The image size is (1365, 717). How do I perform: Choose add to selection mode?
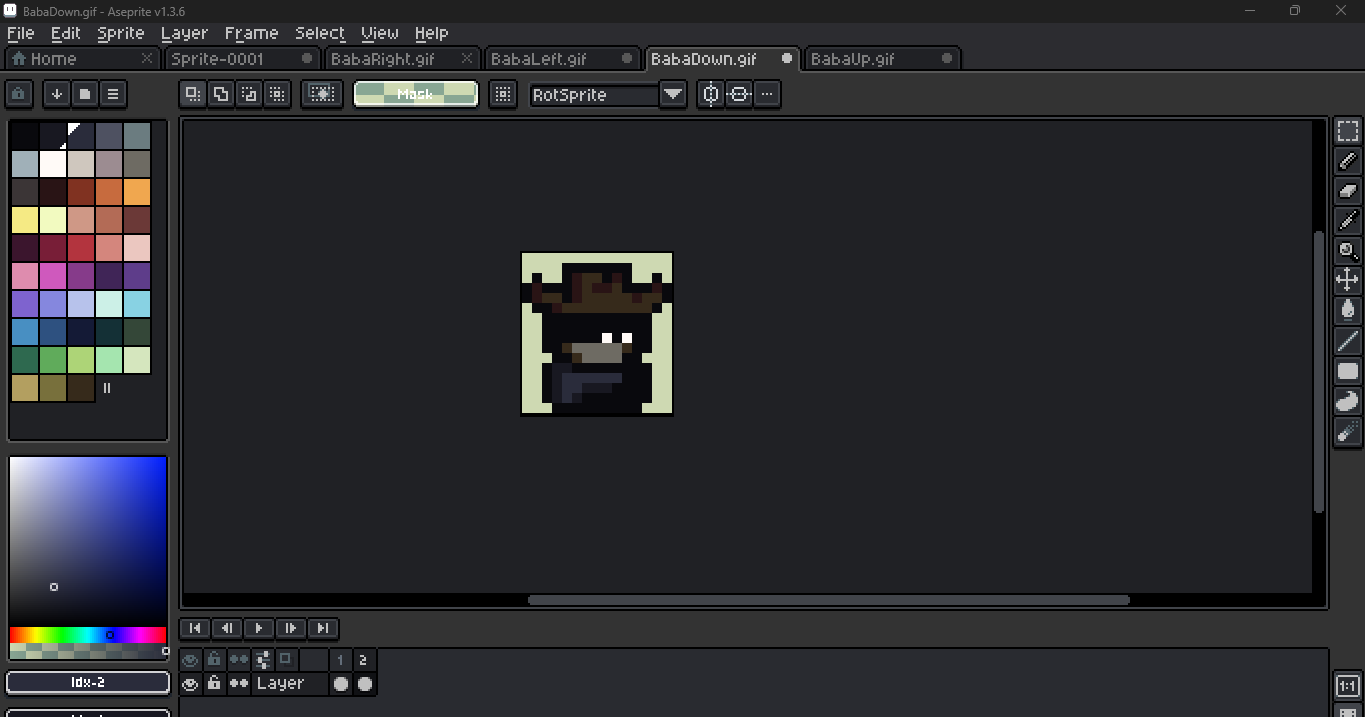click(221, 94)
